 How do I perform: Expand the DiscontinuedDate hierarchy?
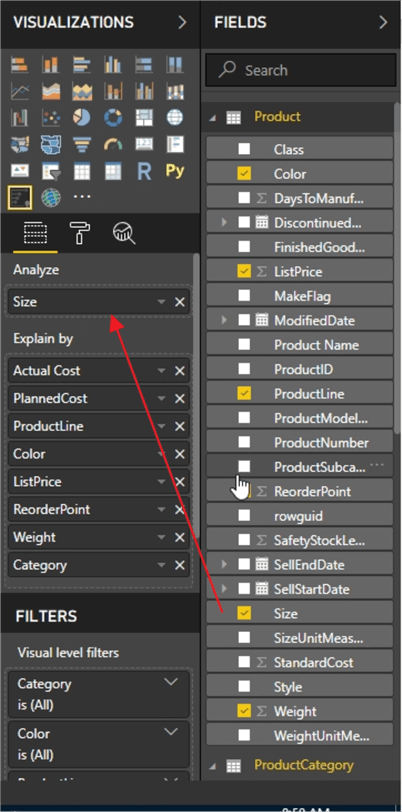tap(224, 223)
